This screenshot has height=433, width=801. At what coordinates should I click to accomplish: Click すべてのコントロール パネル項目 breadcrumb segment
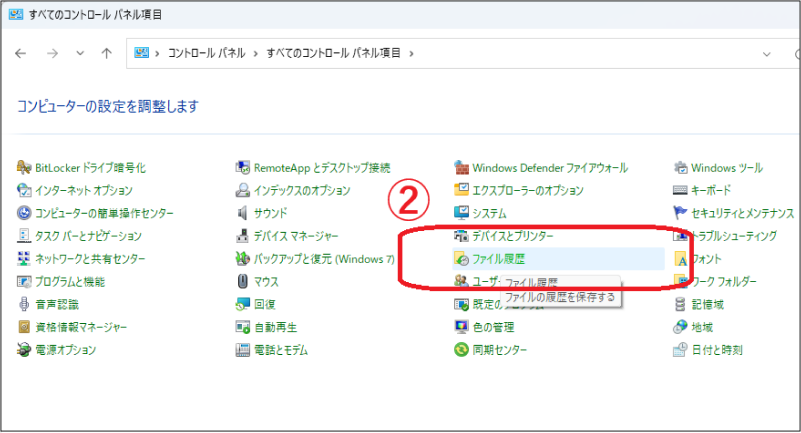[334, 53]
